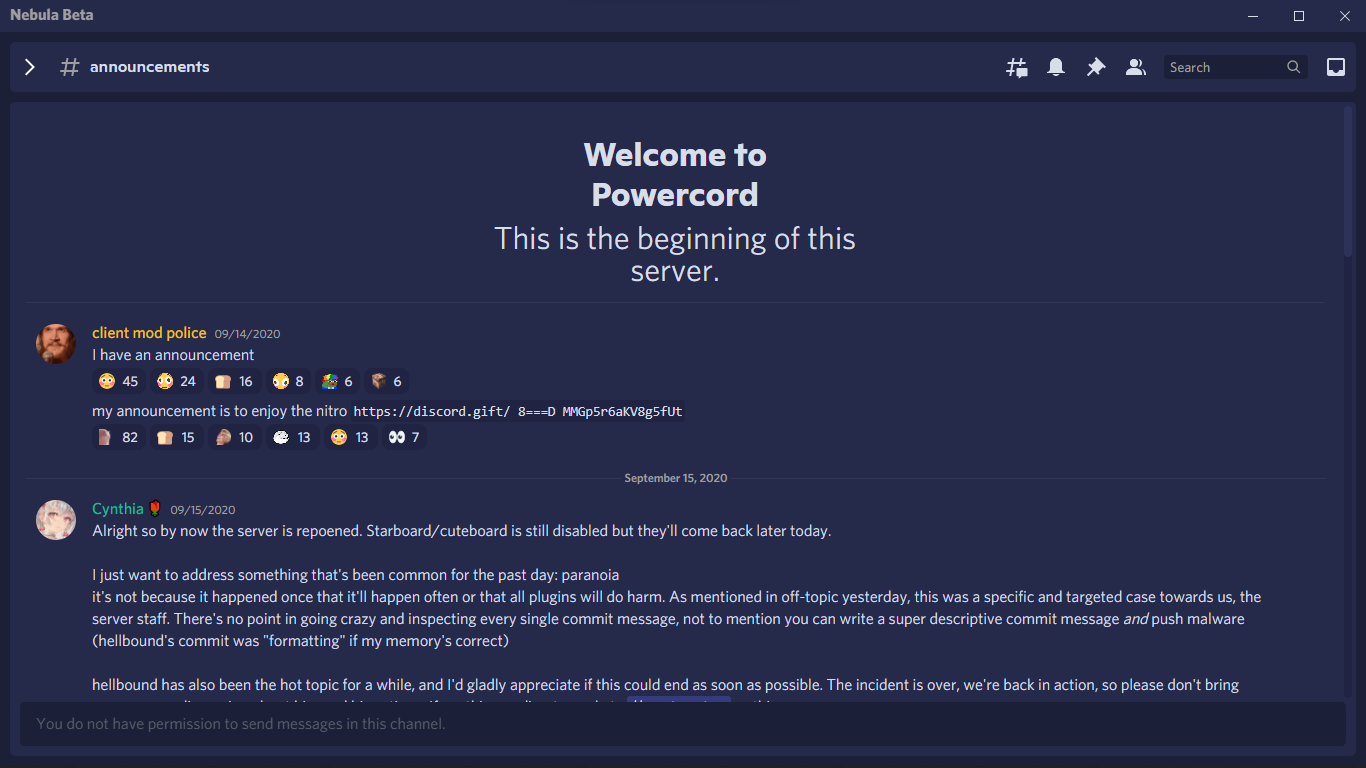The height and width of the screenshot is (768, 1366).
Task: Click the announcements channel title
Action: 150,67
